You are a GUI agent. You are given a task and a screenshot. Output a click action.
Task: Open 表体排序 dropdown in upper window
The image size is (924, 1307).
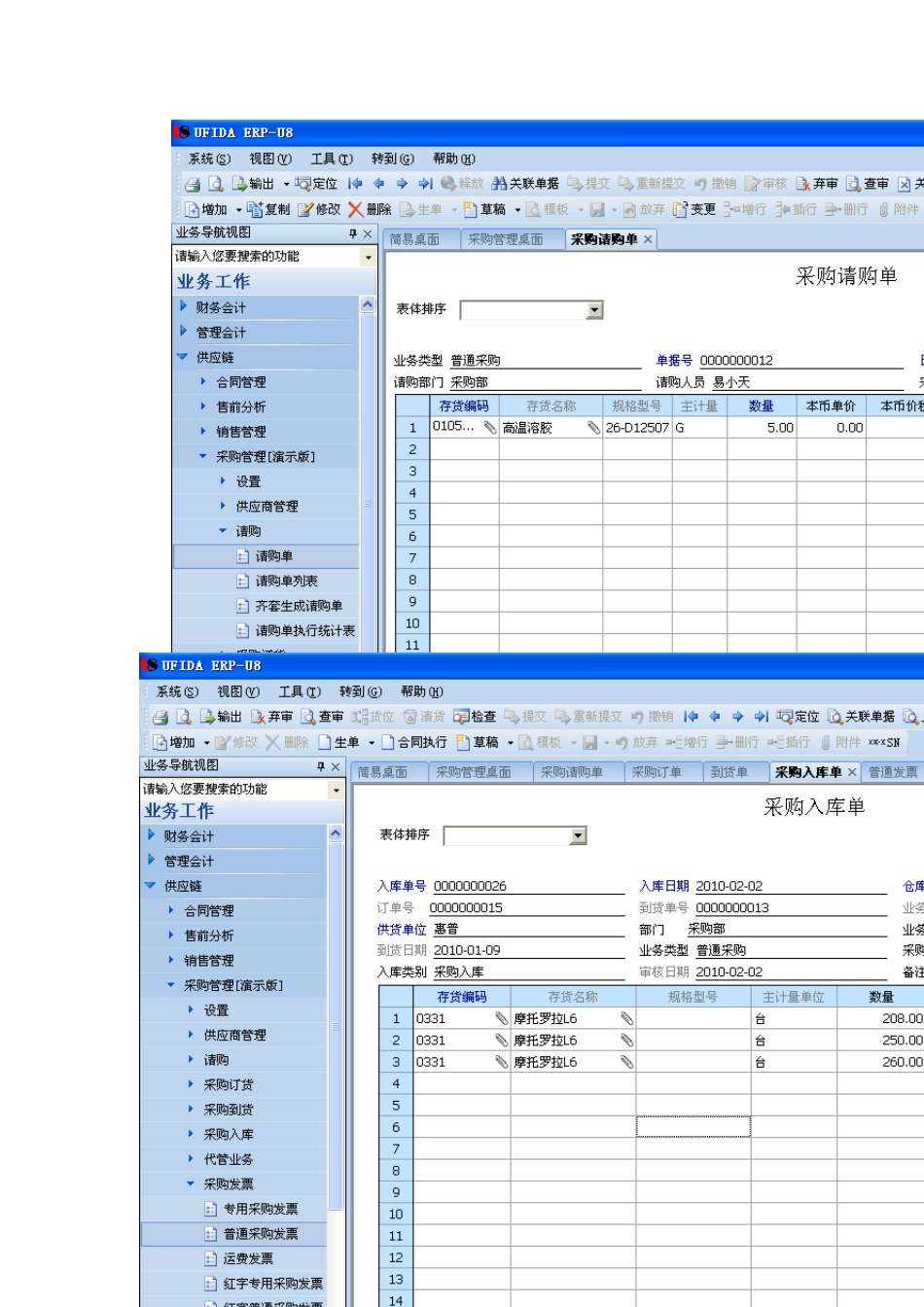595,310
